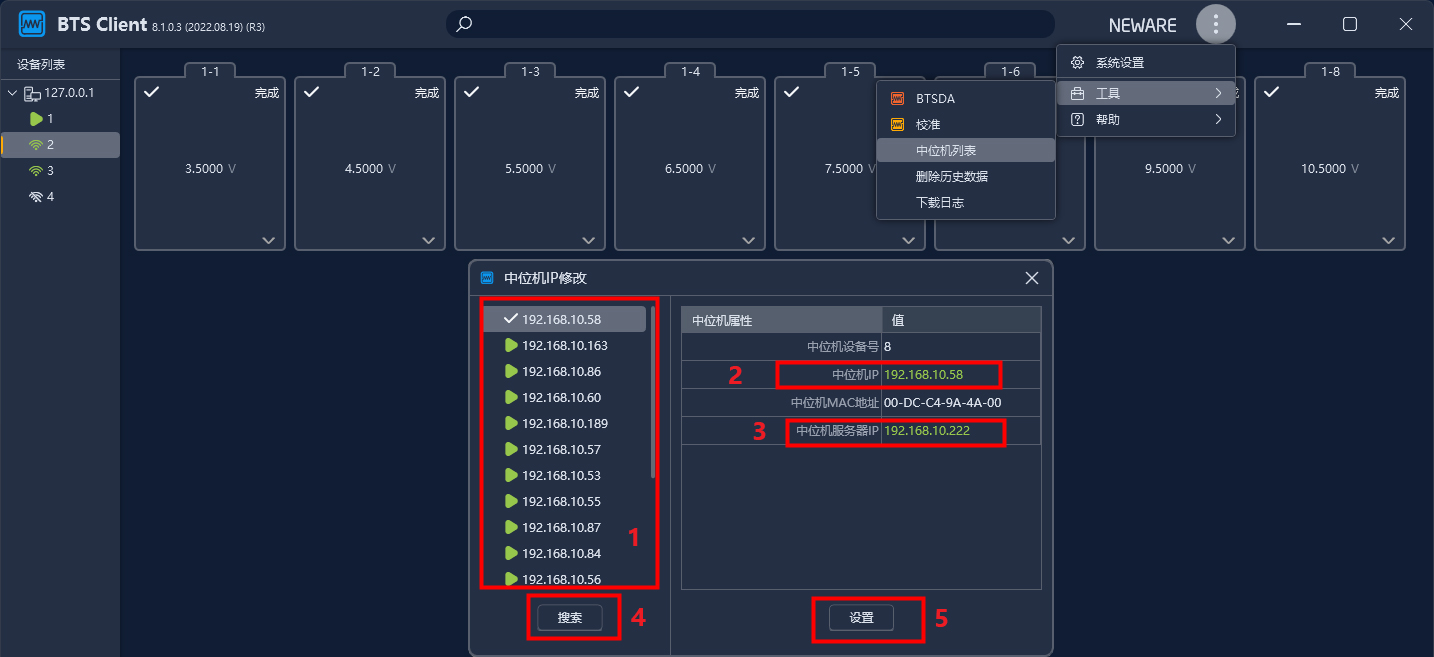Expand the dropdown chevron on channel 1-4
This screenshot has height=657, width=1434.
click(748, 240)
